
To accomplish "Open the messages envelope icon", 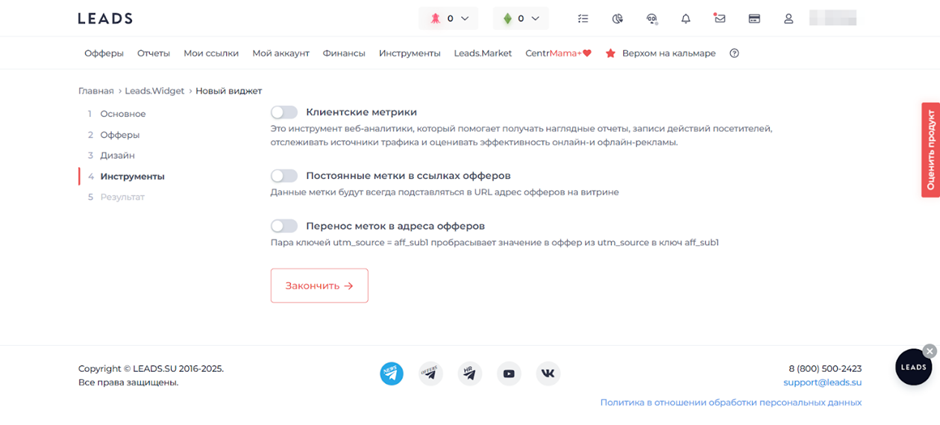I will pos(720,18).
